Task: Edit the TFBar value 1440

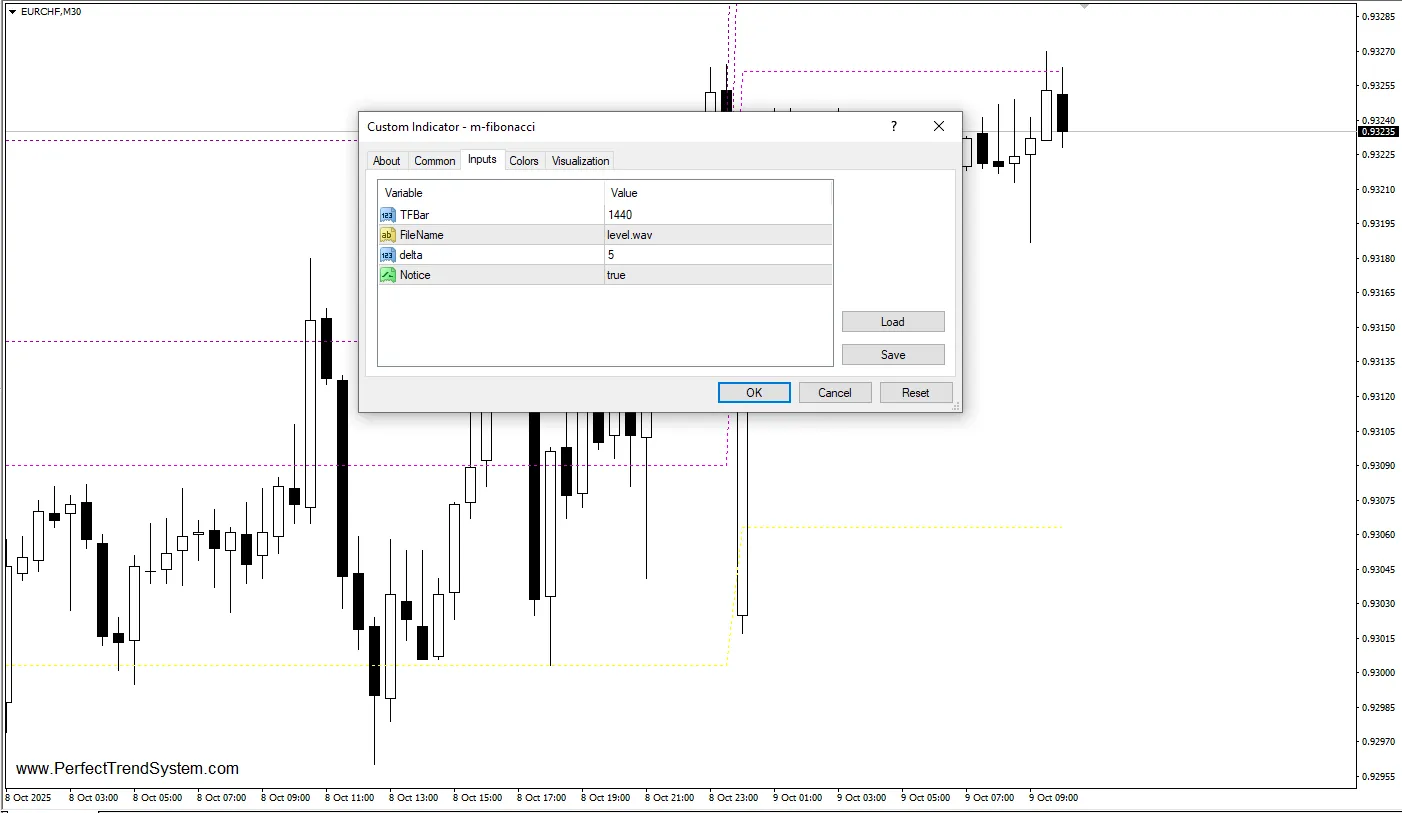Action: click(x=717, y=215)
